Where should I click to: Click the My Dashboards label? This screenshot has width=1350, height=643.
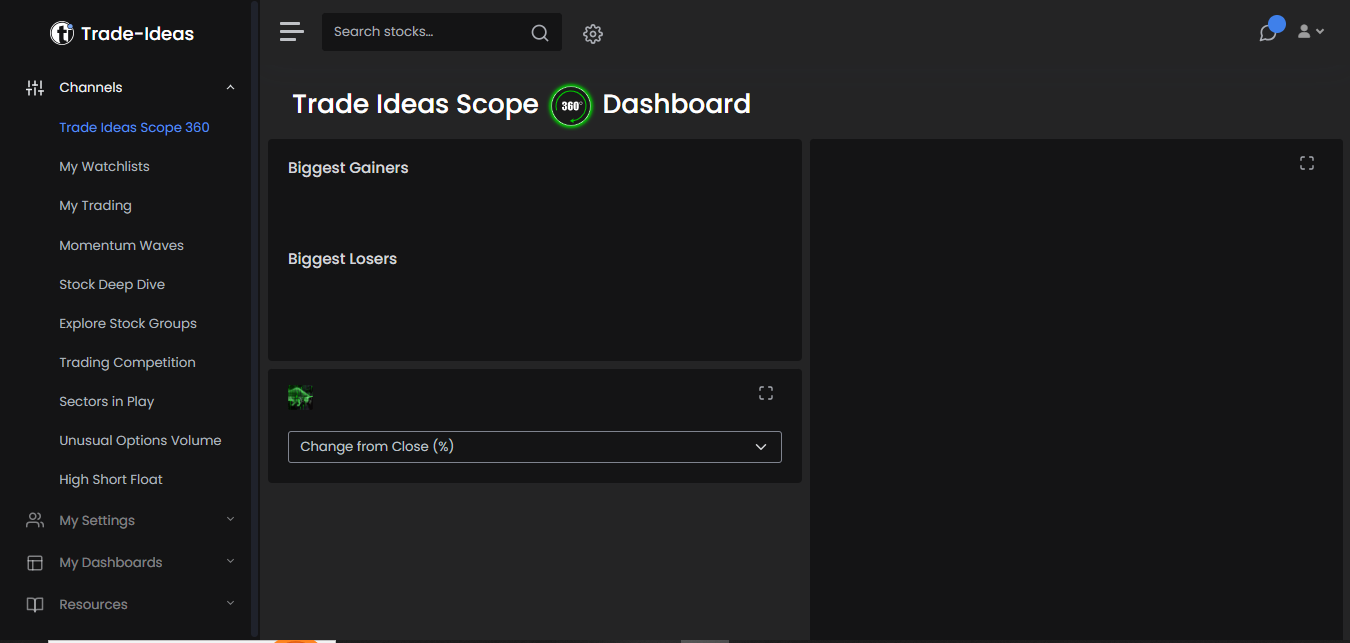pyautogui.click(x=111, y=562)
